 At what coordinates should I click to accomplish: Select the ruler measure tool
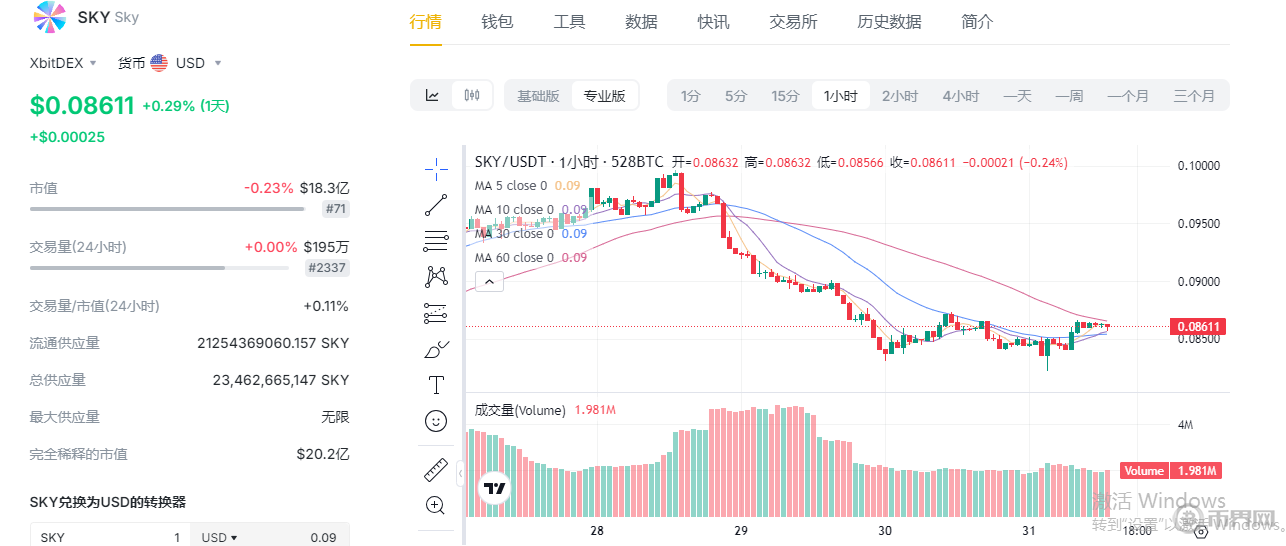pyautogui.click(x=436, y=469)
